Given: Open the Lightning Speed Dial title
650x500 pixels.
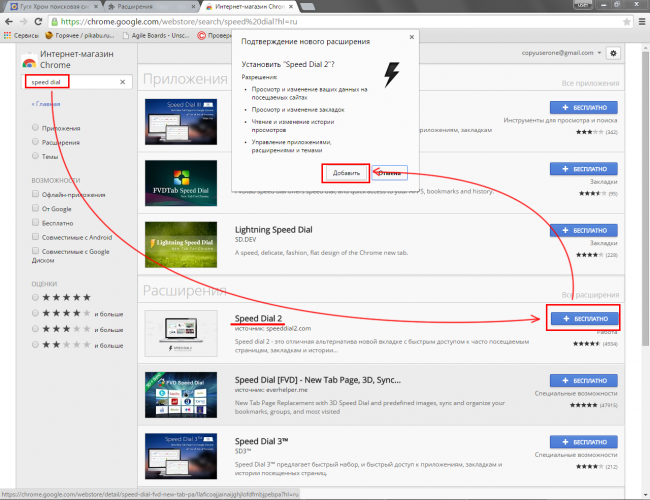Looking at the screenshot, I should click(274, 230).
